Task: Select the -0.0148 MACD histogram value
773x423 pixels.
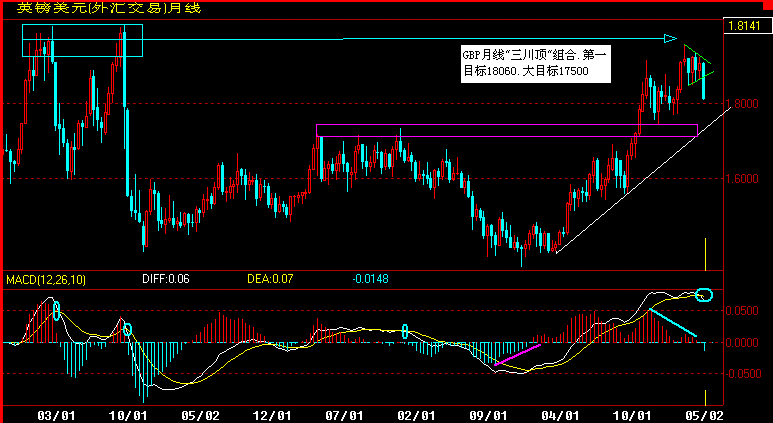Action: 370,279
